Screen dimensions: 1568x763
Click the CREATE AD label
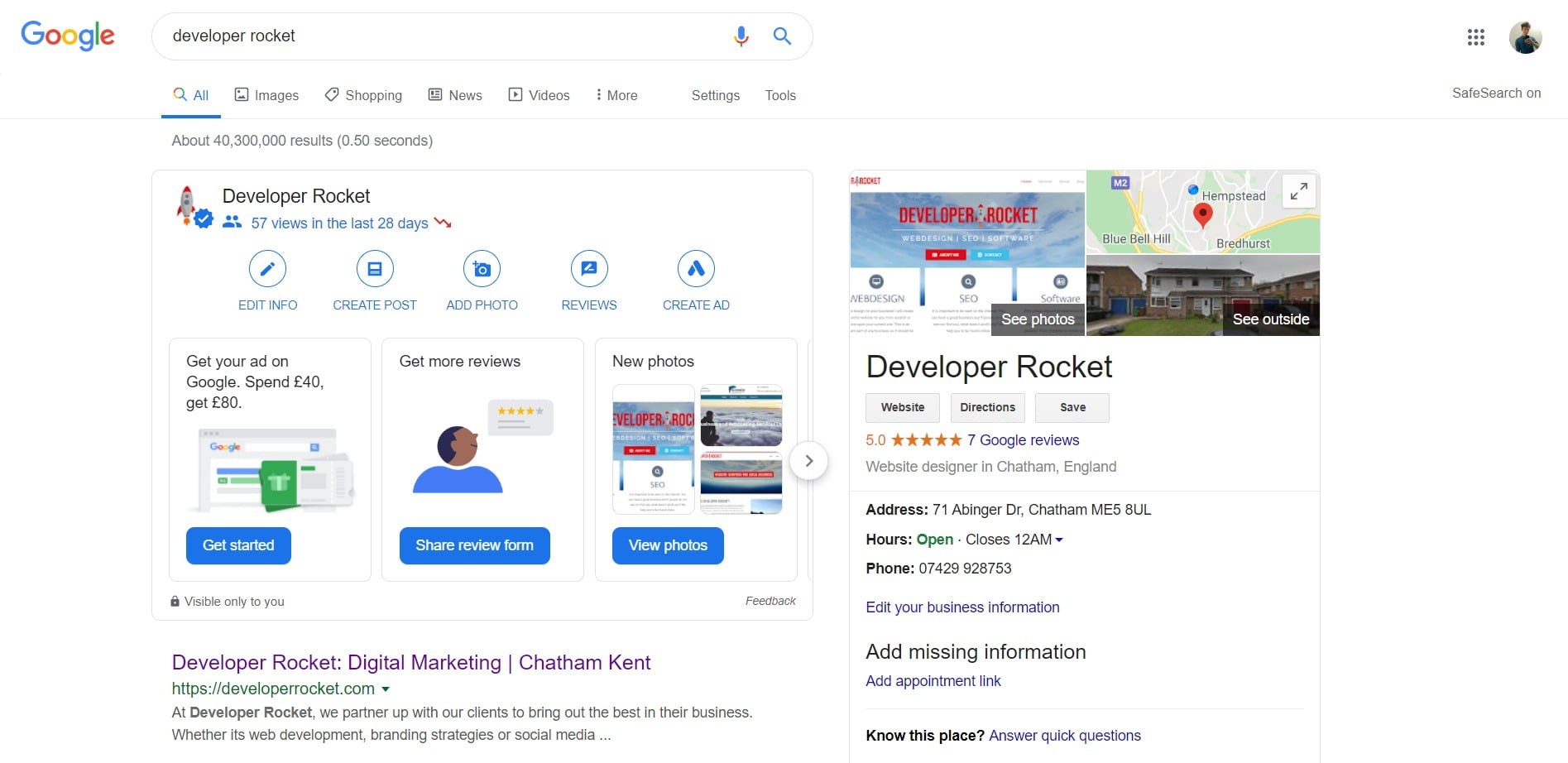point(696,305)
